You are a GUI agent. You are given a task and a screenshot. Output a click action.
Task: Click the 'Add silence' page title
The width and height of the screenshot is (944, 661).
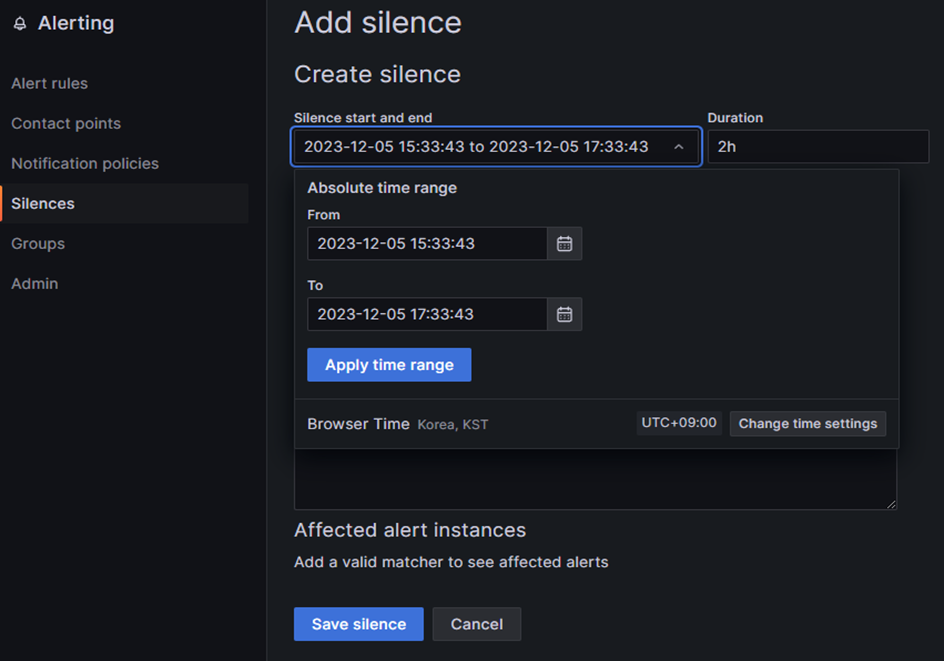[x=378, y=23]
